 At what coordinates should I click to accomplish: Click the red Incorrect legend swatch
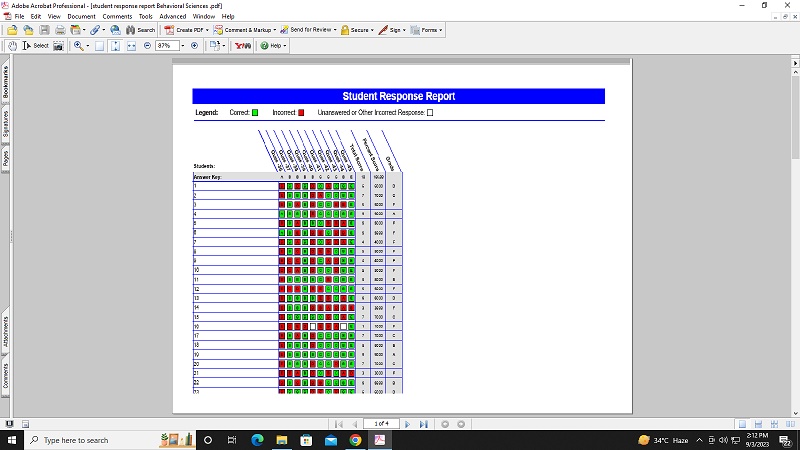coord(301,113)
